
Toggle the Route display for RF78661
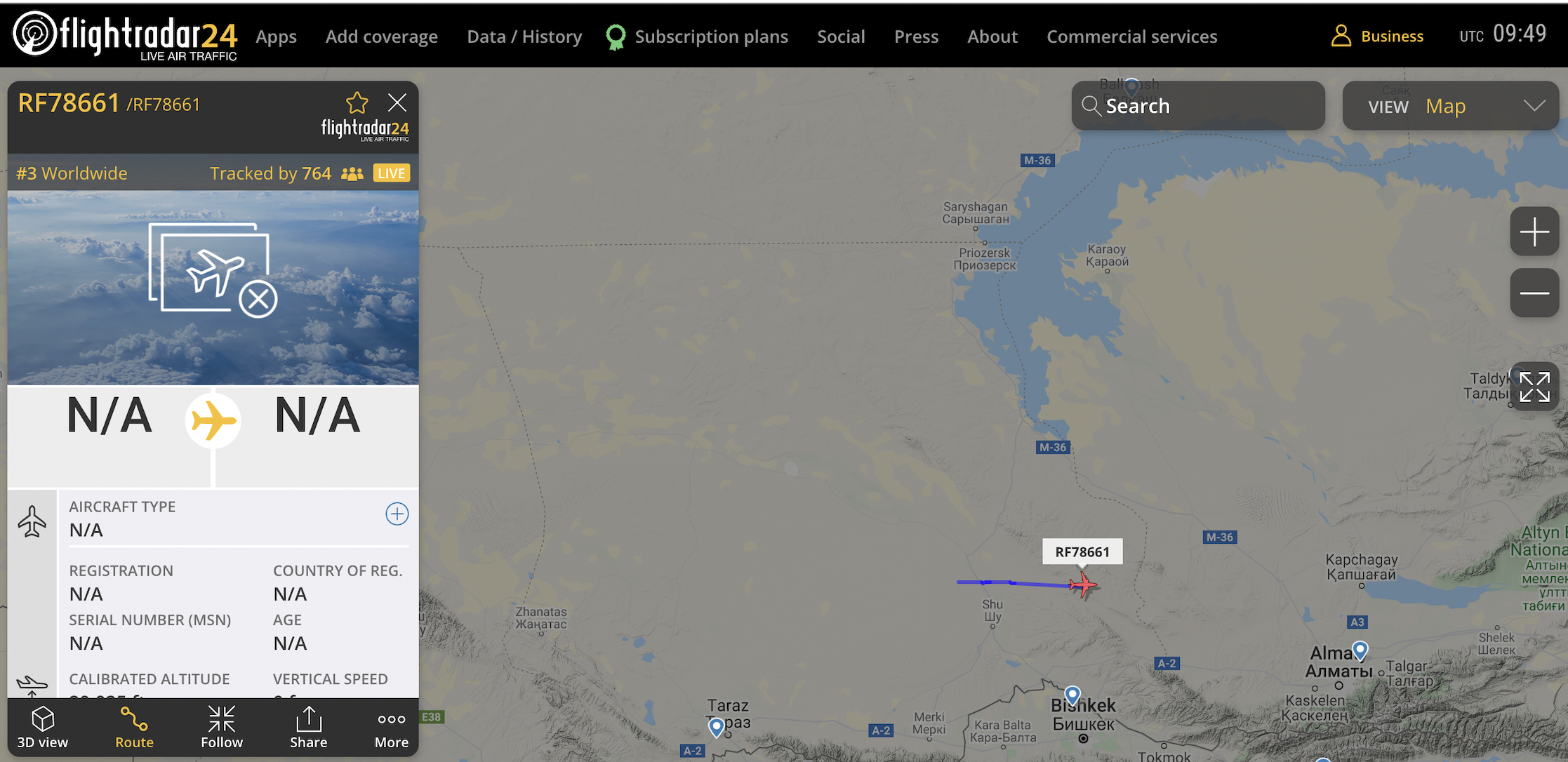coord(134,728)
